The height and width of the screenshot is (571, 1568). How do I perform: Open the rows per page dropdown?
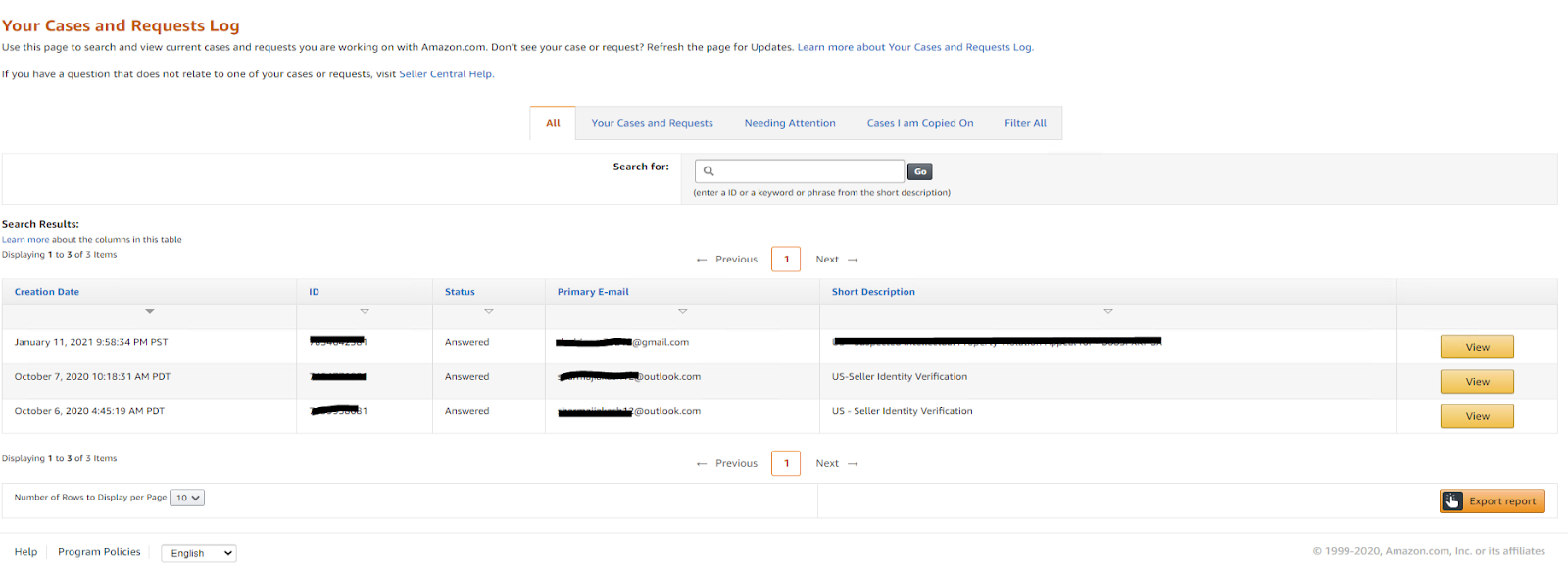point(187,498)
